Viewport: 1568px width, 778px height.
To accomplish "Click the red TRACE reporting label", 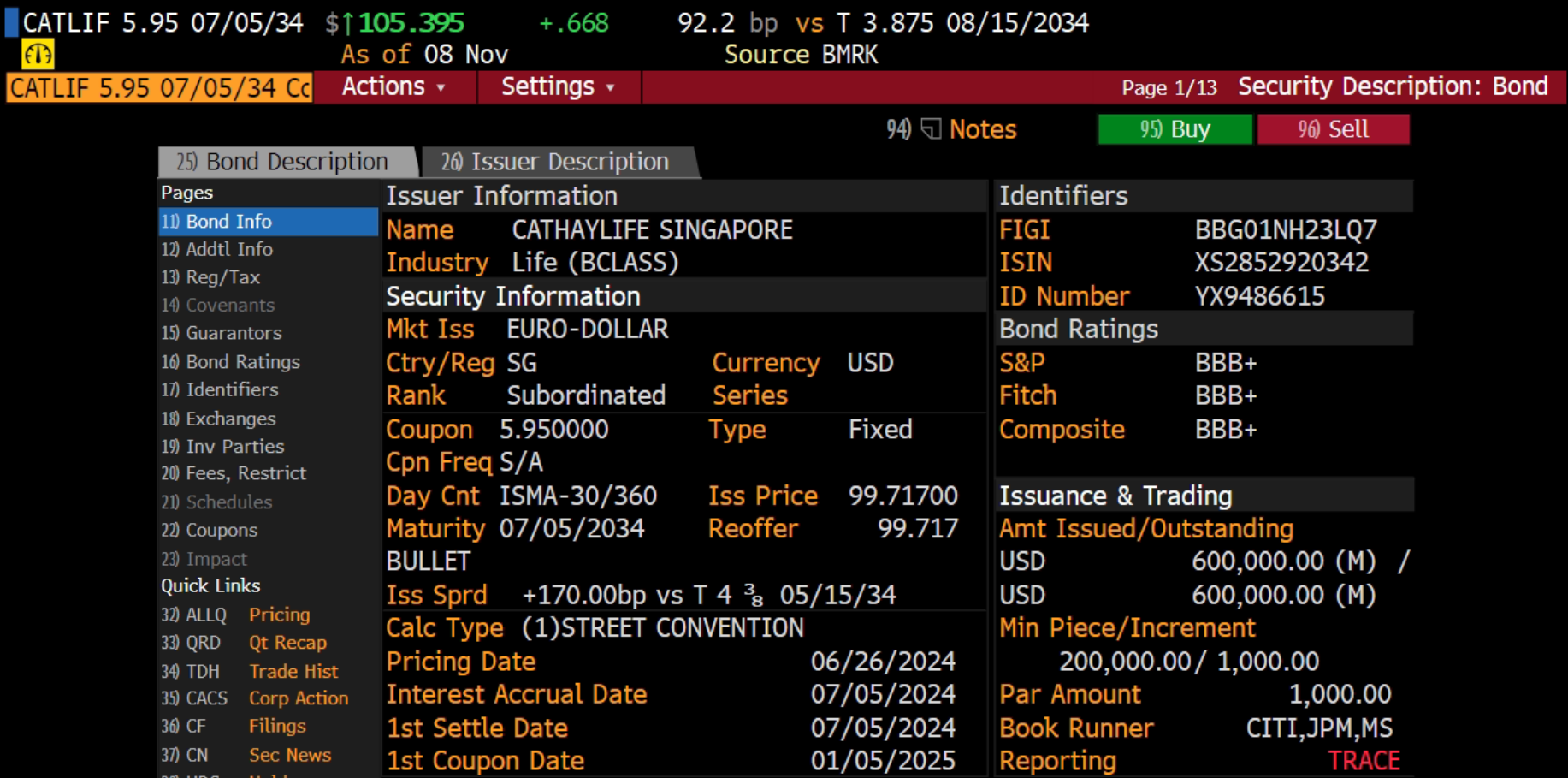I will (x=1364, y=761).
